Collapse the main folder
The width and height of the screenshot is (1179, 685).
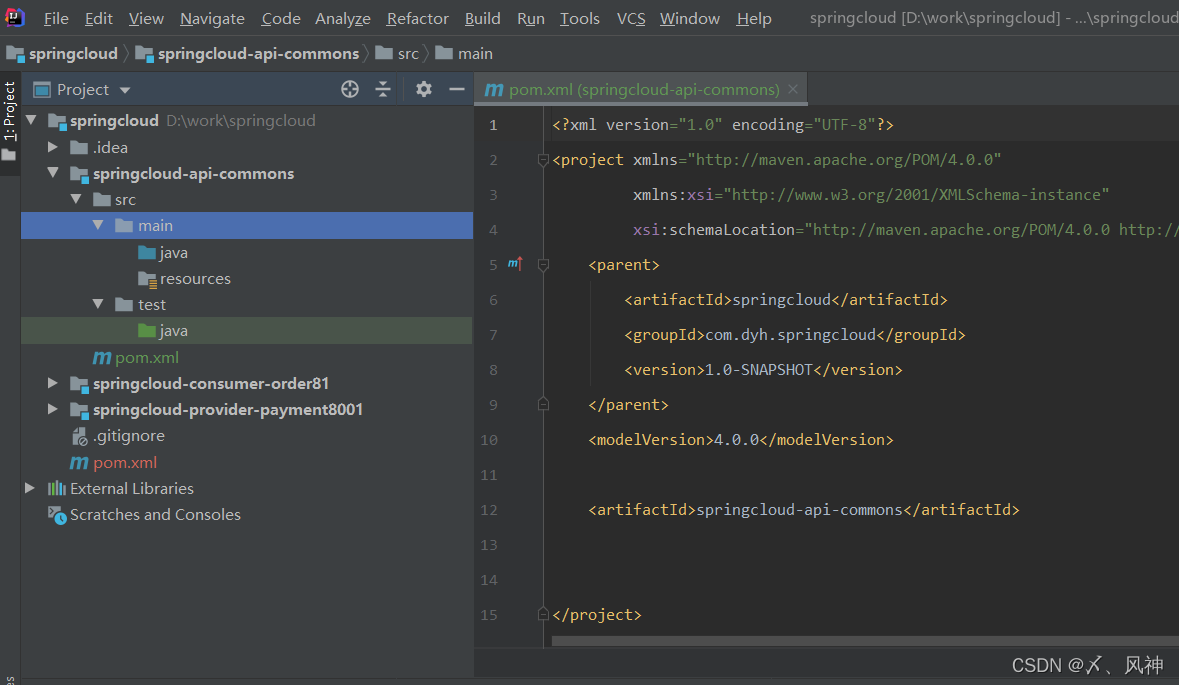click(98, 226)
